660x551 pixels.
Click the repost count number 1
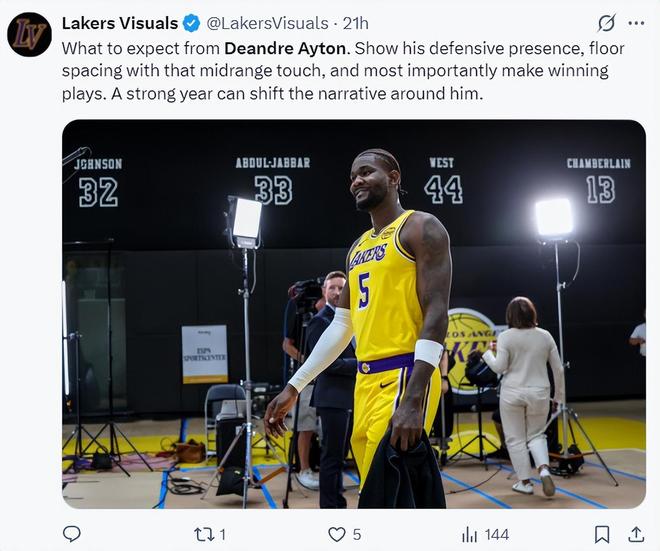pos(222,535)
